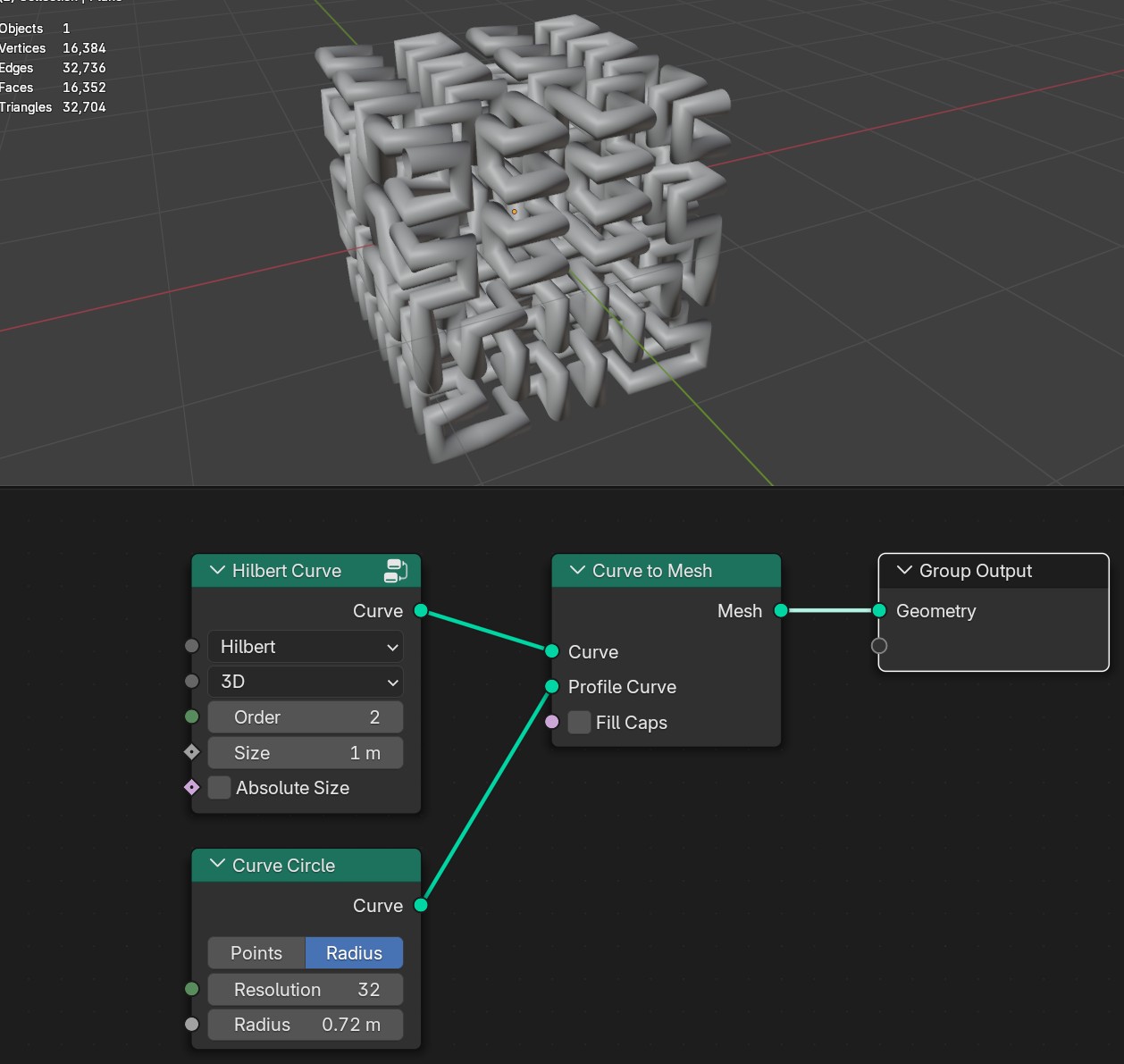Viewport: 1124px width, 1064px height.
Task: Select the Radius mode button
Action: [354, 953]
